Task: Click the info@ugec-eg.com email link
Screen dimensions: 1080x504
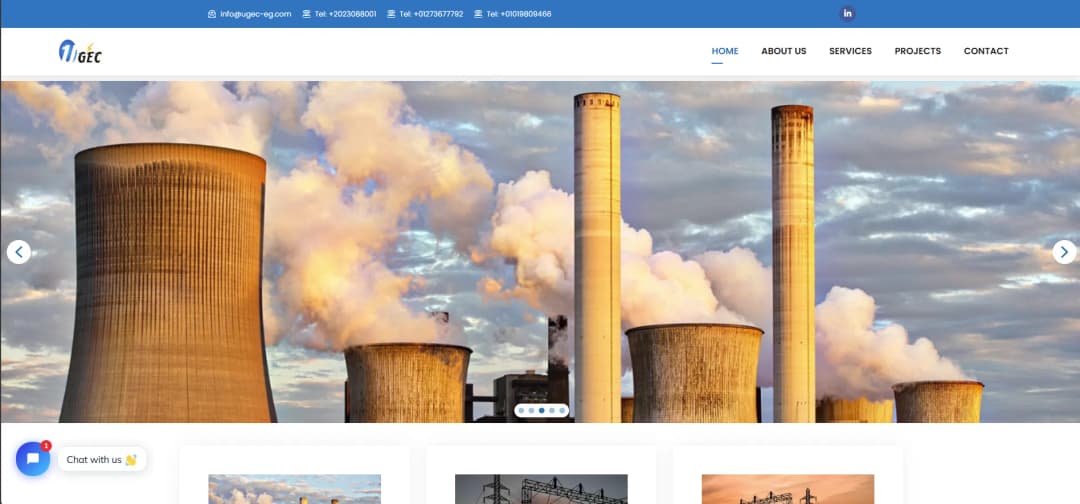Action: pyautogui.click(x=256, y=14)
